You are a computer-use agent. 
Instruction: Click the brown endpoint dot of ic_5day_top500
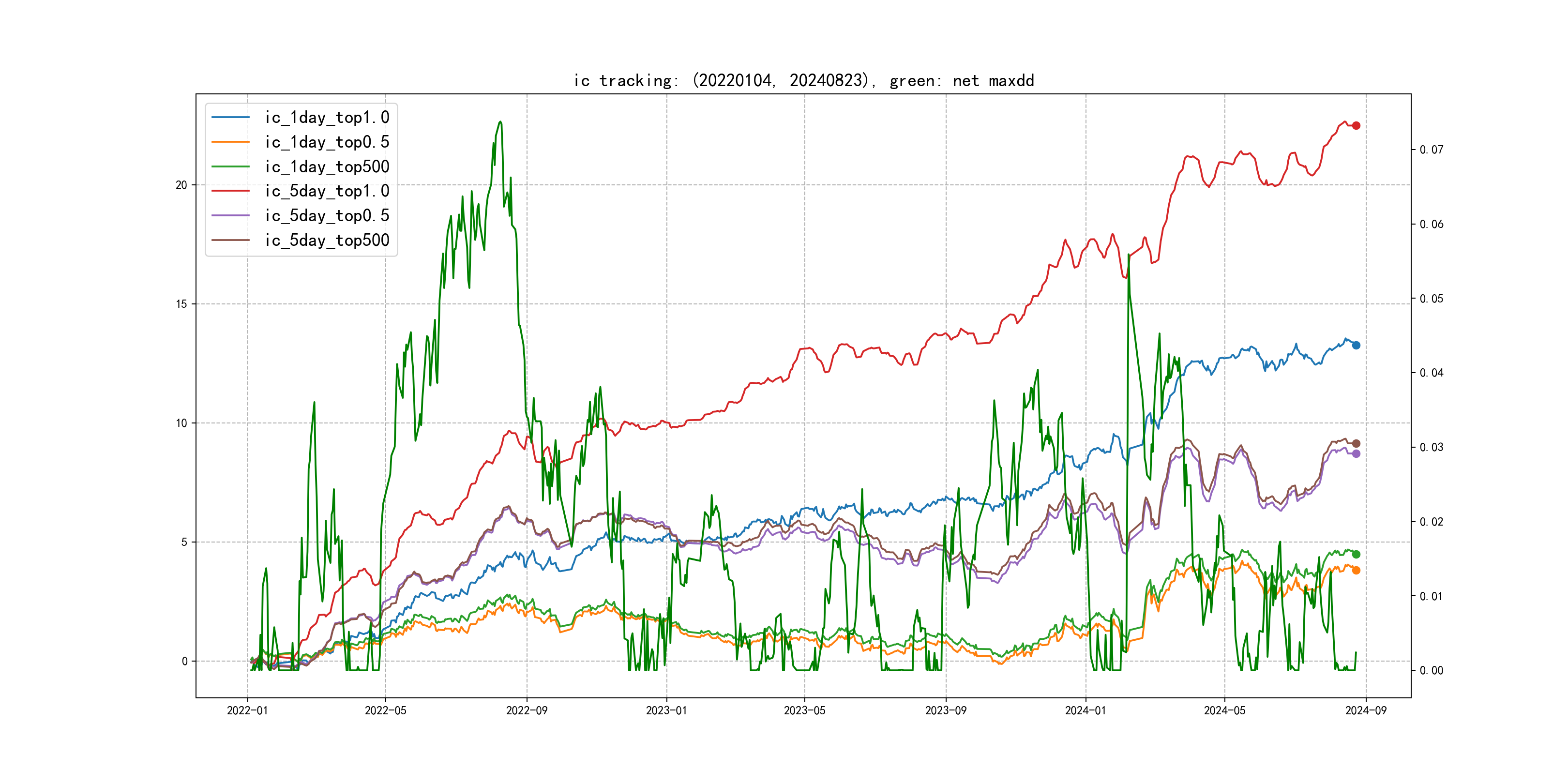coord(1356,444)
